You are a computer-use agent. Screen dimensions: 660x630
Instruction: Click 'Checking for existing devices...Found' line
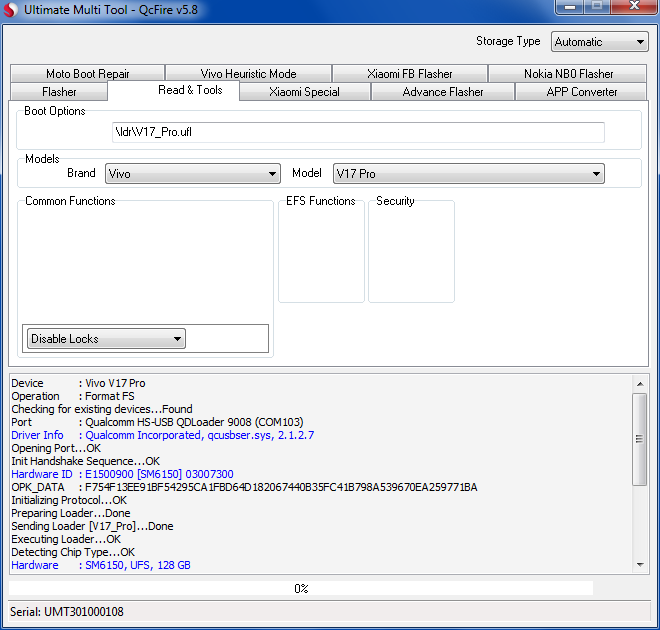click(102, 409)
